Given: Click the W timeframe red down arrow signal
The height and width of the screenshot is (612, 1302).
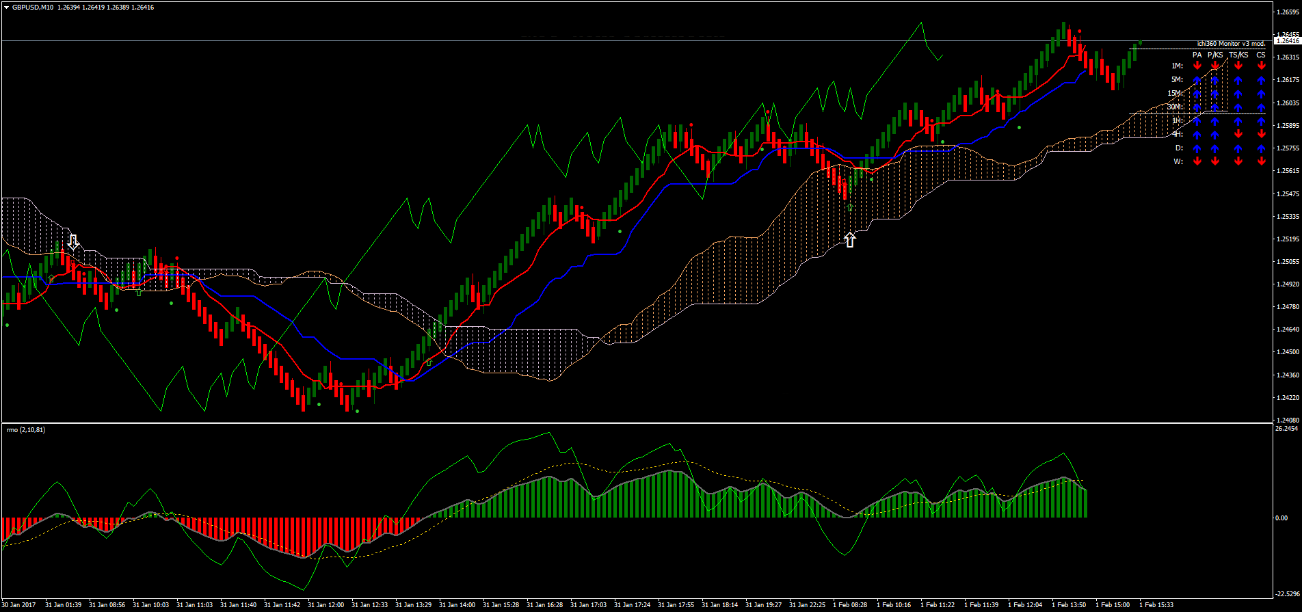Looking at the screenshot, I should pyautogui.click(x=1197, y=160).
